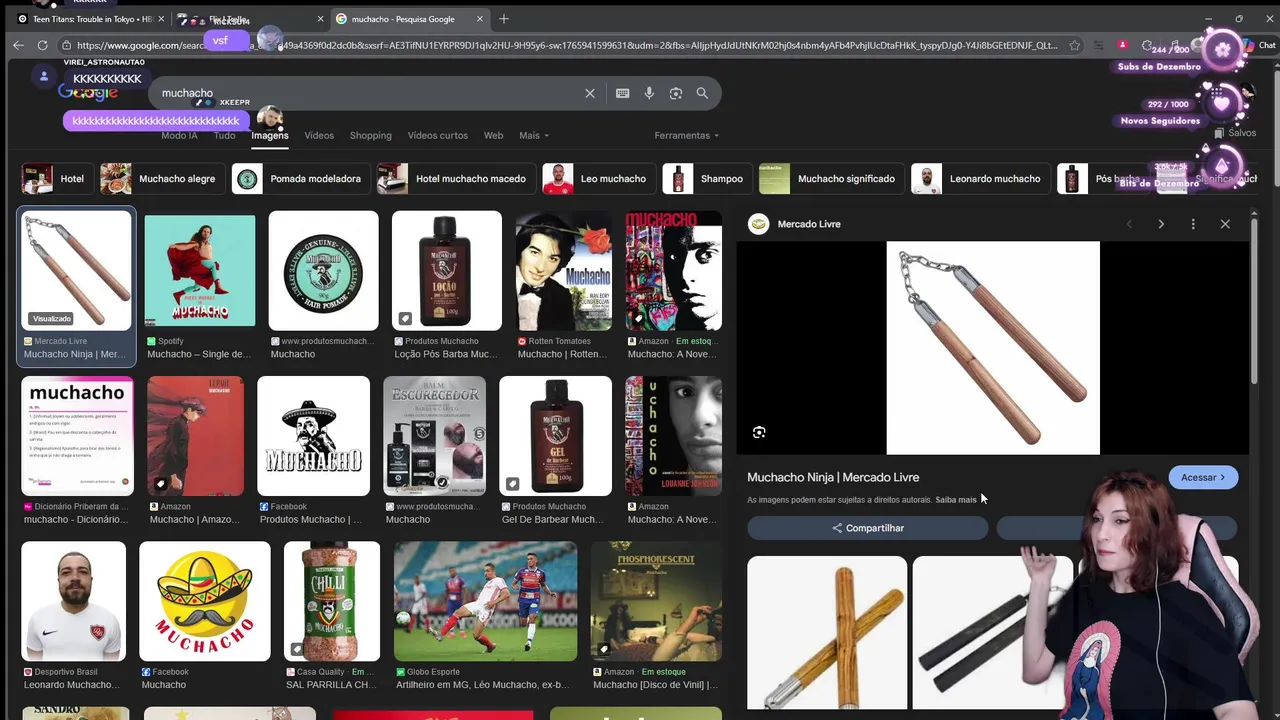Open Ferramentas dropdown
This screenshot has width=1280, height=720.
pos(687,135)
